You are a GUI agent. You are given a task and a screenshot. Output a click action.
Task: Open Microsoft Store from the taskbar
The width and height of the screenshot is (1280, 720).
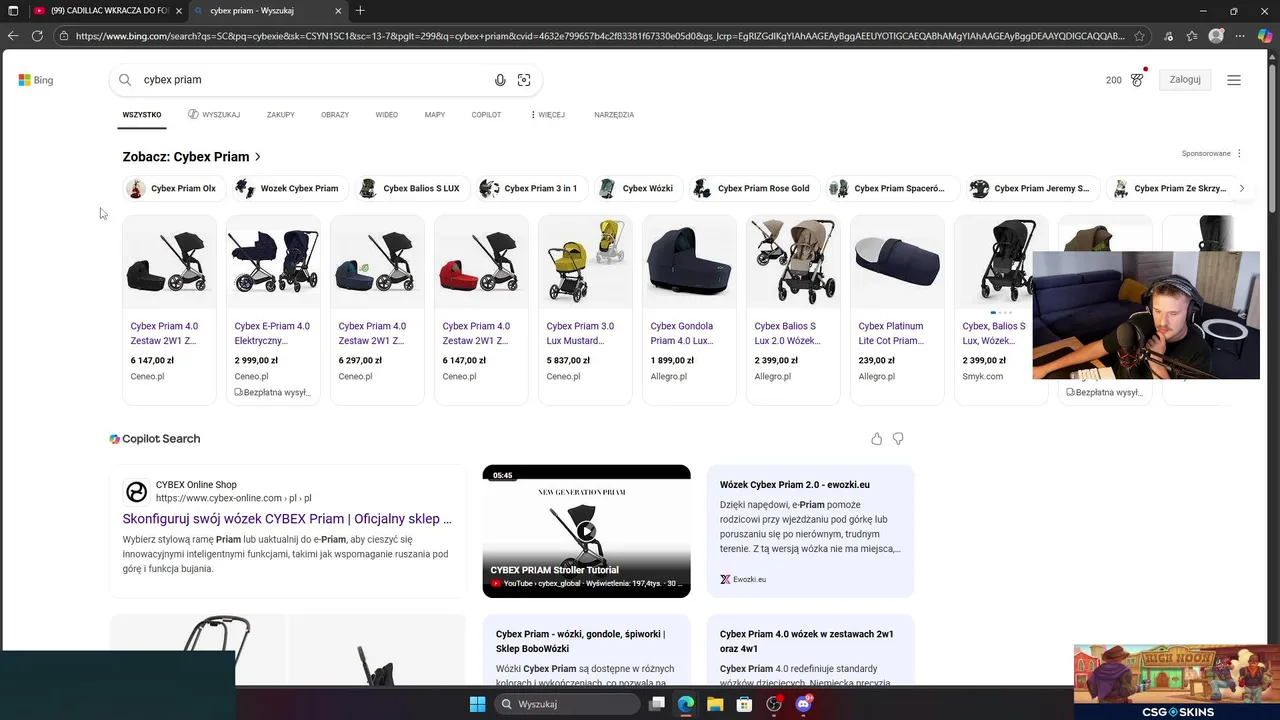click(x=744, y=704)
